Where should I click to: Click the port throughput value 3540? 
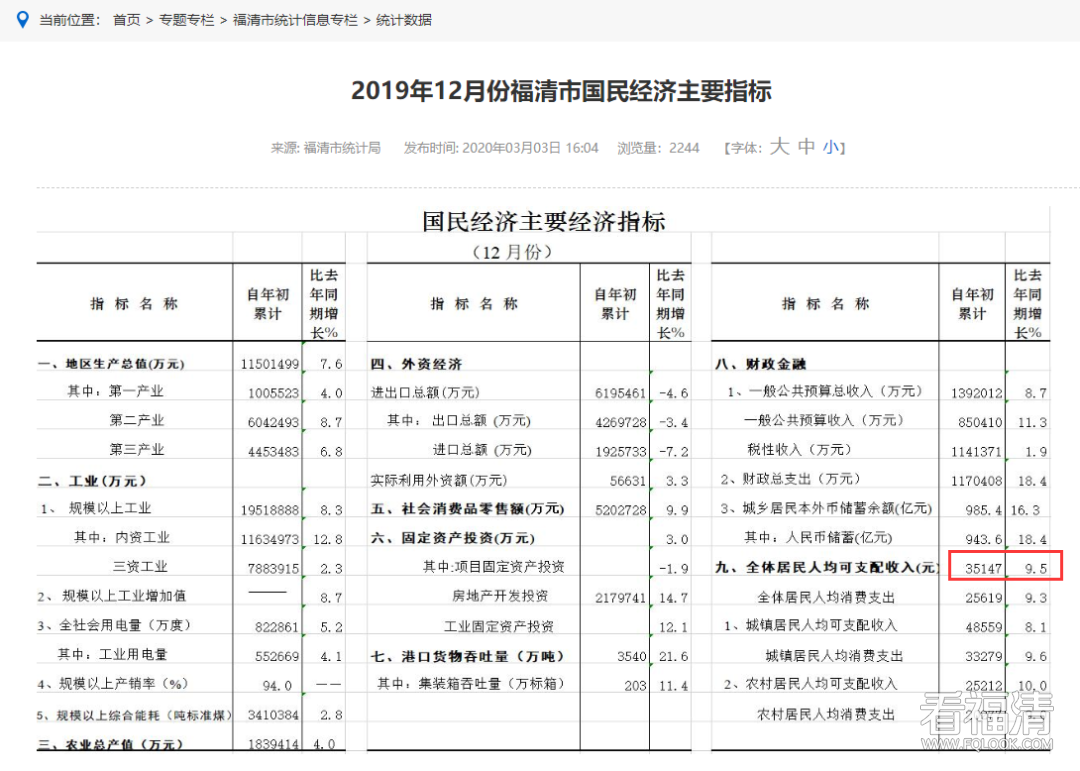pos(632,657)
